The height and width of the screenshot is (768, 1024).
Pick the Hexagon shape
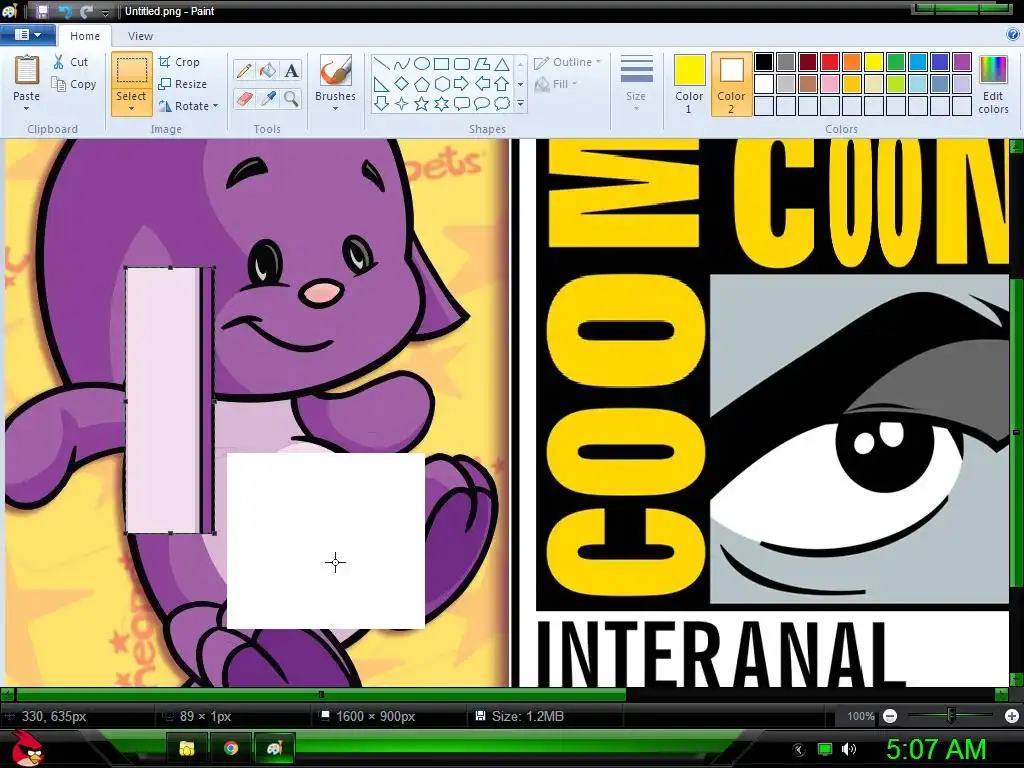click(x=441, y=84)
